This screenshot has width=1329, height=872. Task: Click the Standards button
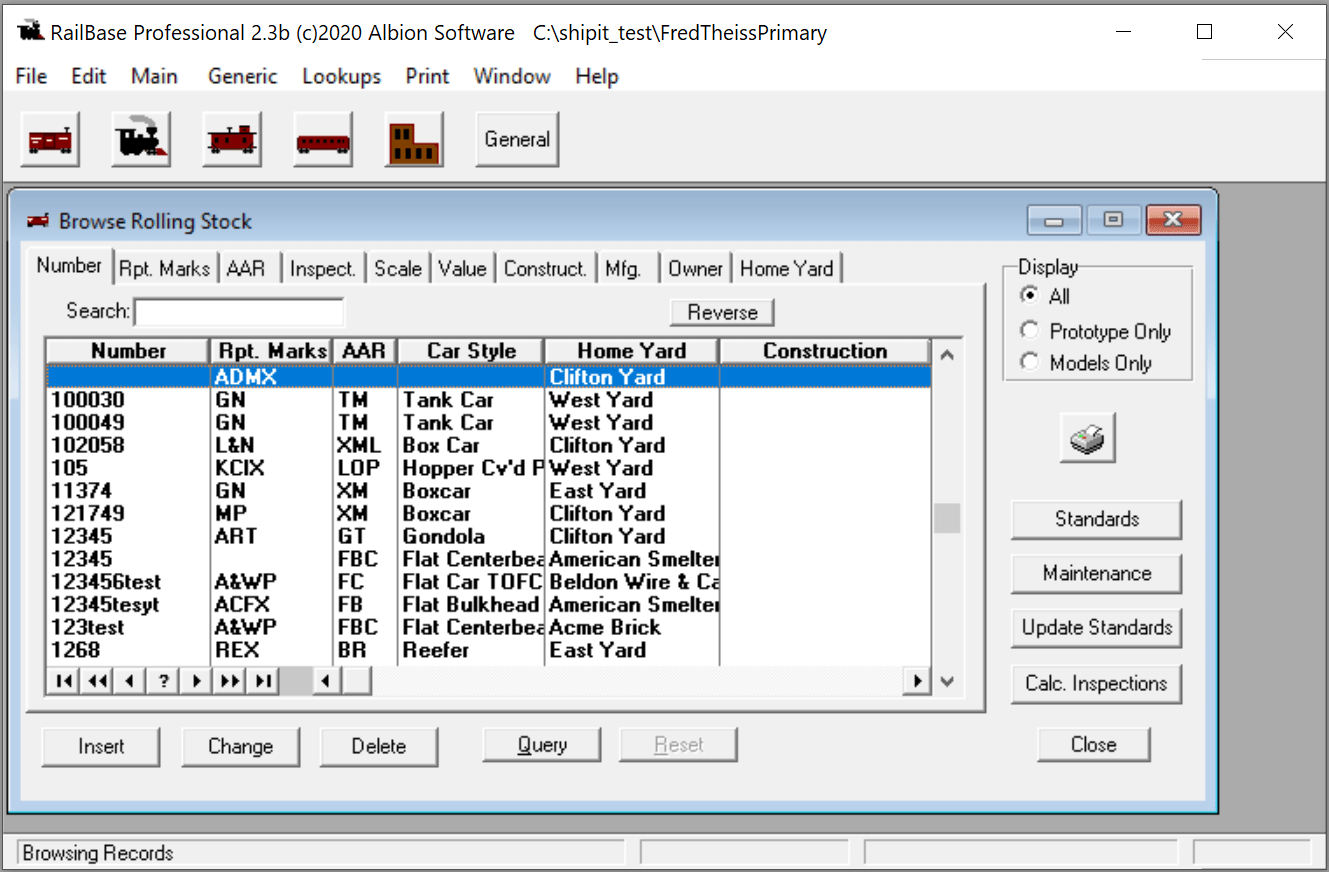[x=1097, y=519]
